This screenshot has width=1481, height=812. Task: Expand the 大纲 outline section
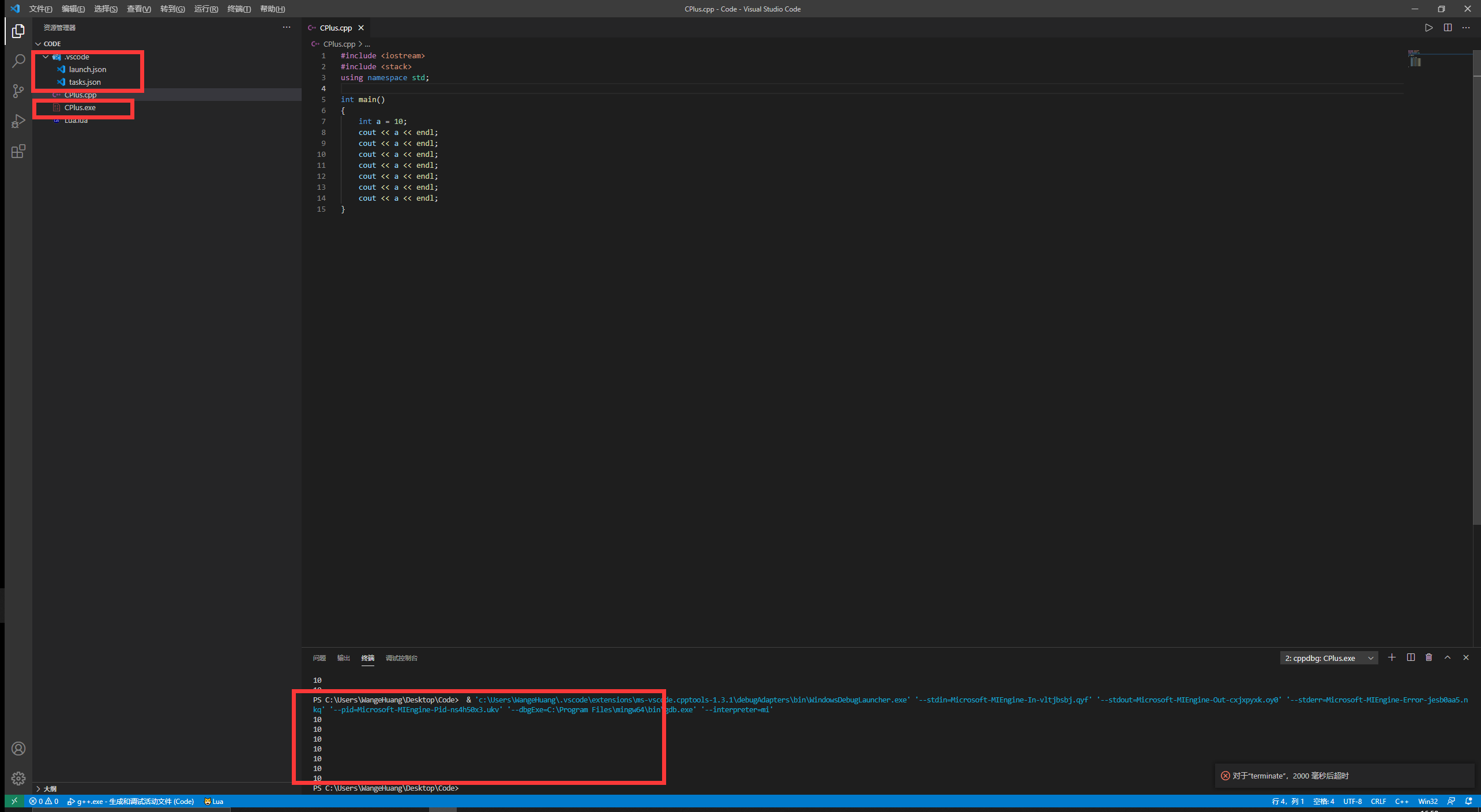(38, 788)
